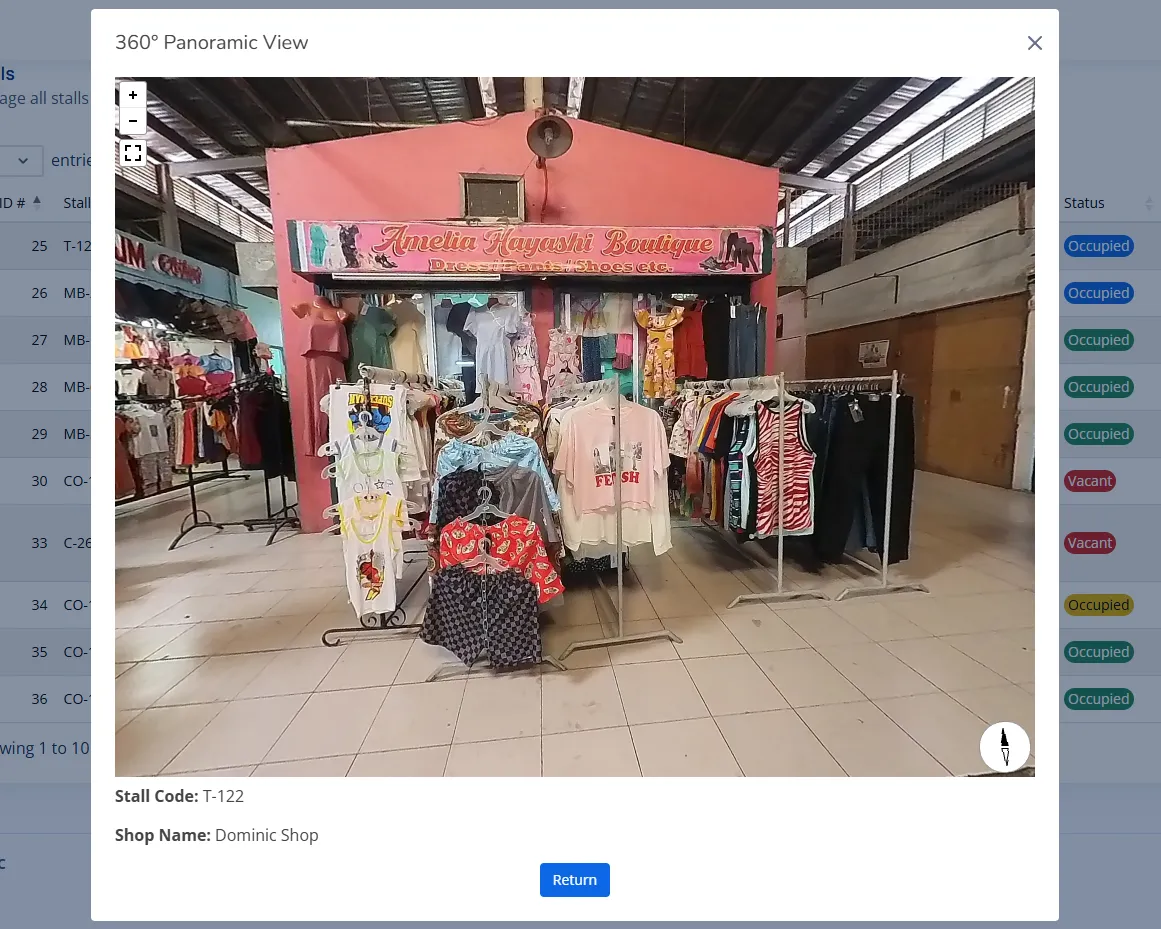Viewport: 1161px width, 929px height.
Task: Click ID cell 35 in table
Action: click(39, 652)
